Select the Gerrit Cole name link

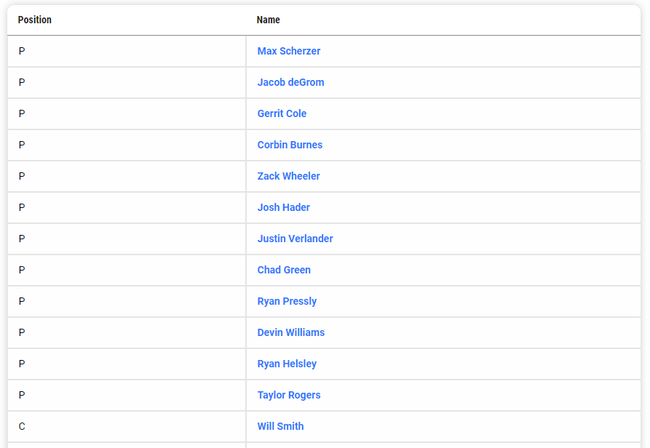(x=281, y=114)
